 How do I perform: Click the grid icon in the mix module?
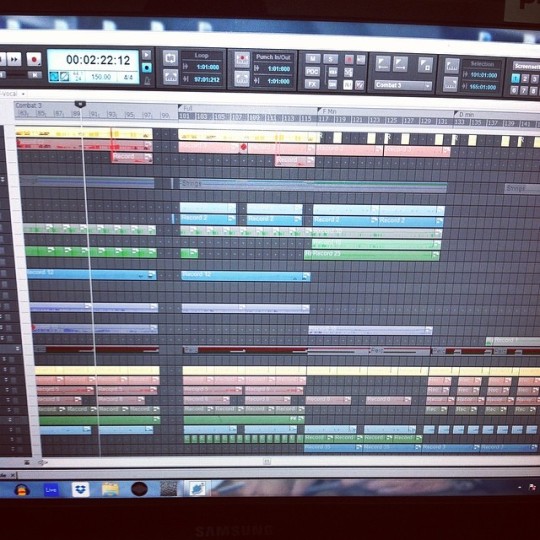coord(348,72)
